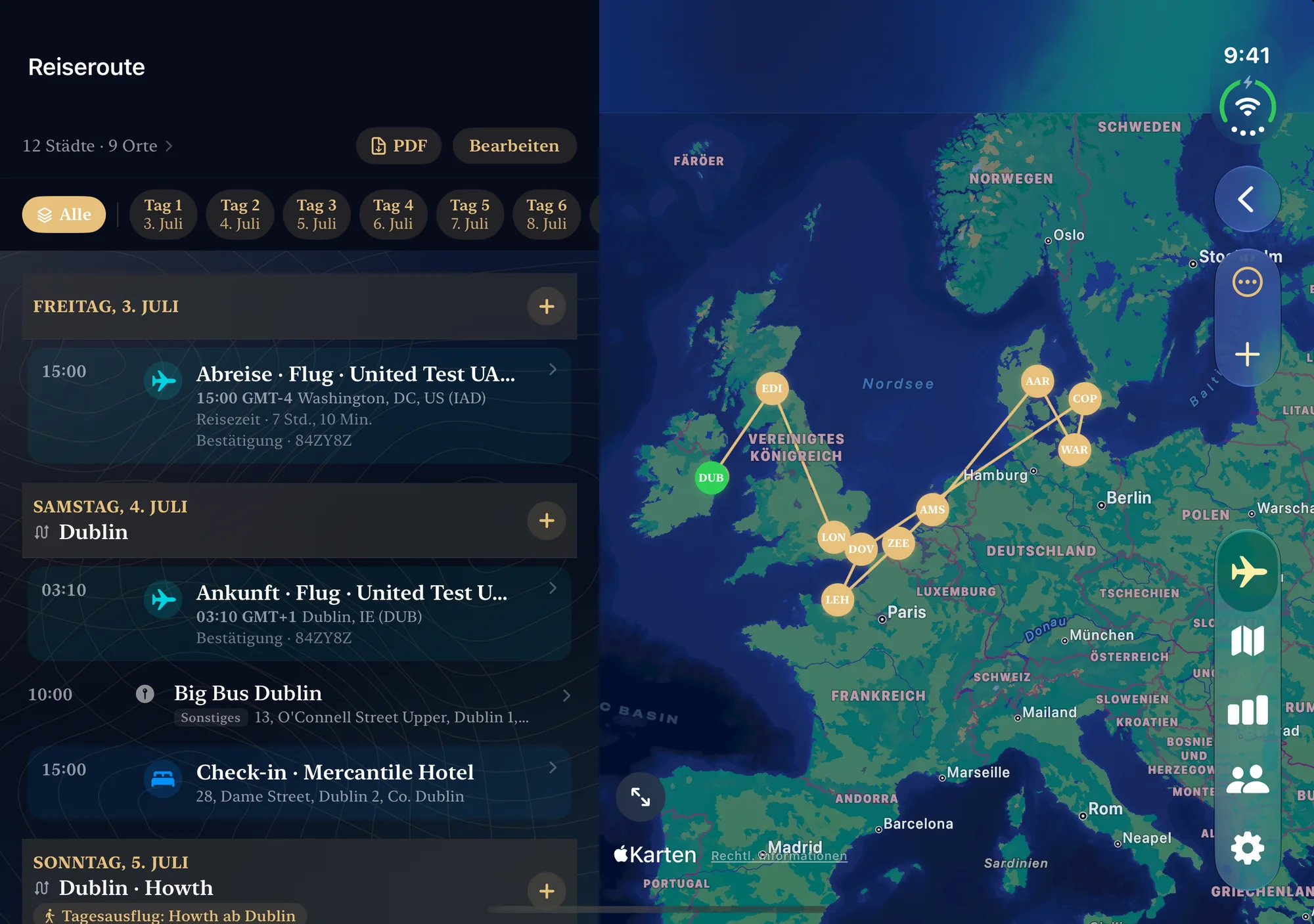The width and height of the screenshot is (1314, 924).
Task: Click the Bearbeiten button
Action: (514, 146)
